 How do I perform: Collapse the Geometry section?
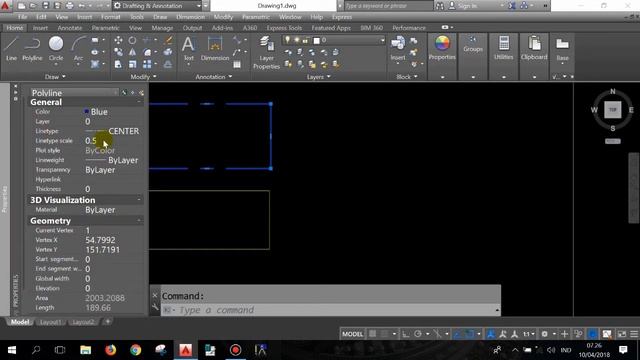click(139, 220)
